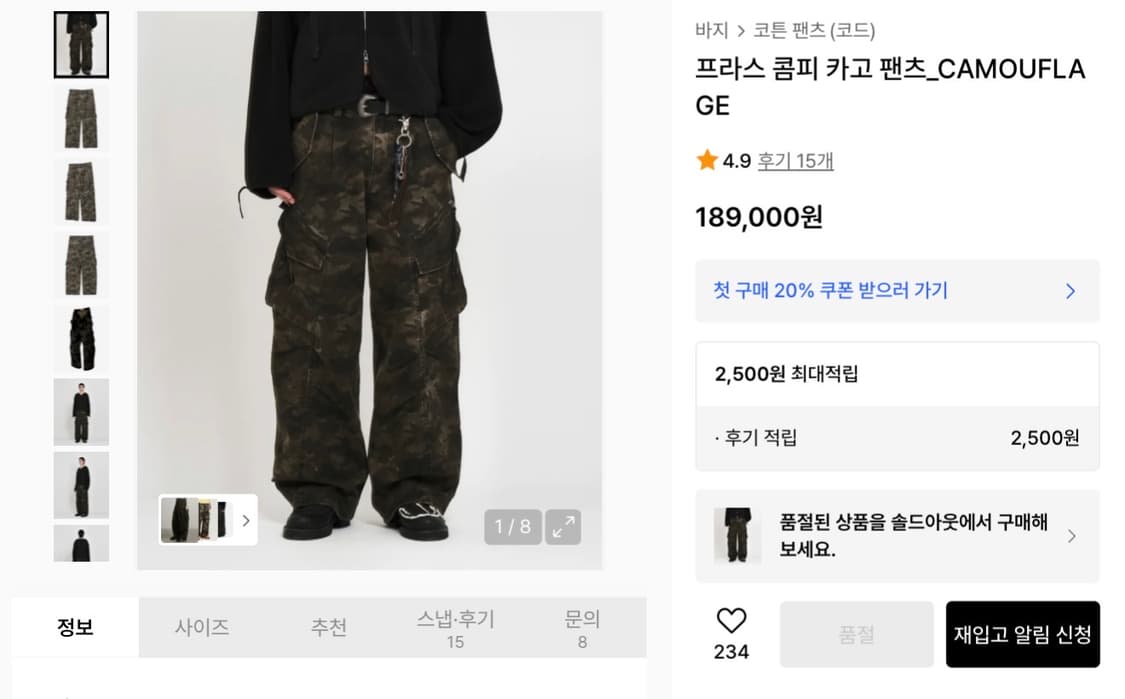This screenshot has height=699, width=1125.
Task: Switch to the 사이즈 tab
Action: point(202,628)
